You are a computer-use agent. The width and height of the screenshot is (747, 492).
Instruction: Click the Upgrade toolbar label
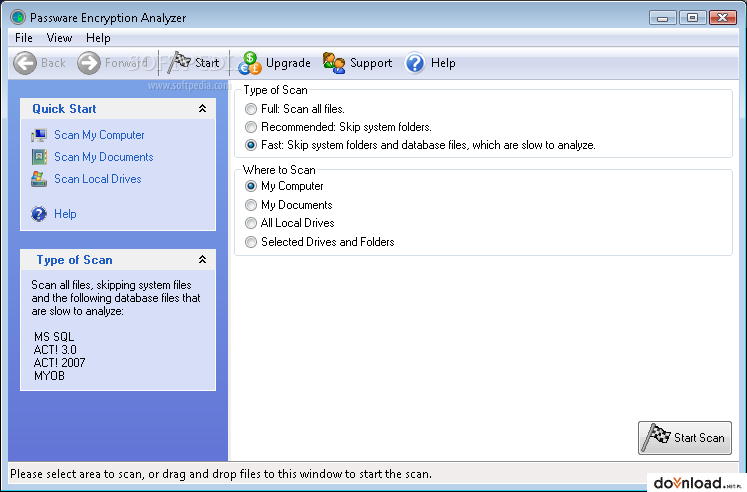(x=288, y=63)
